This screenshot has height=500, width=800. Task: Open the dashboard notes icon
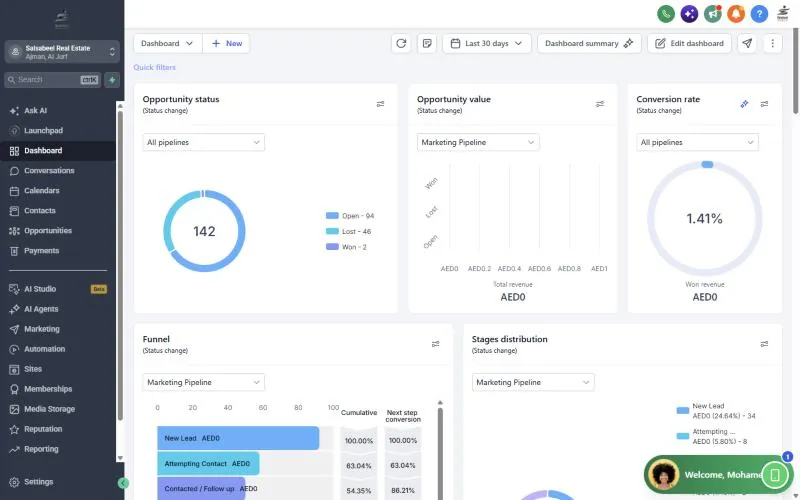coord(427,43)
